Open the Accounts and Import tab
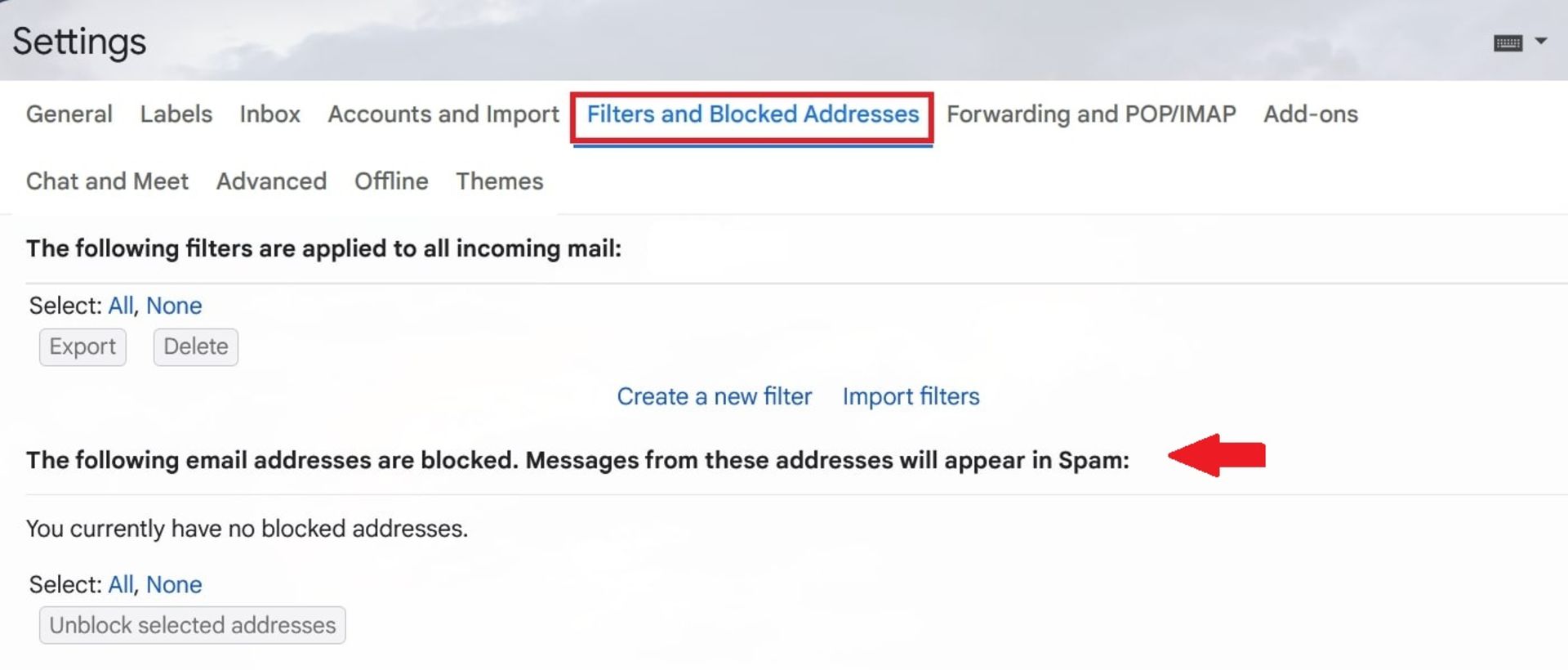This screenshot has height=670, width=1568. point(443,114)
